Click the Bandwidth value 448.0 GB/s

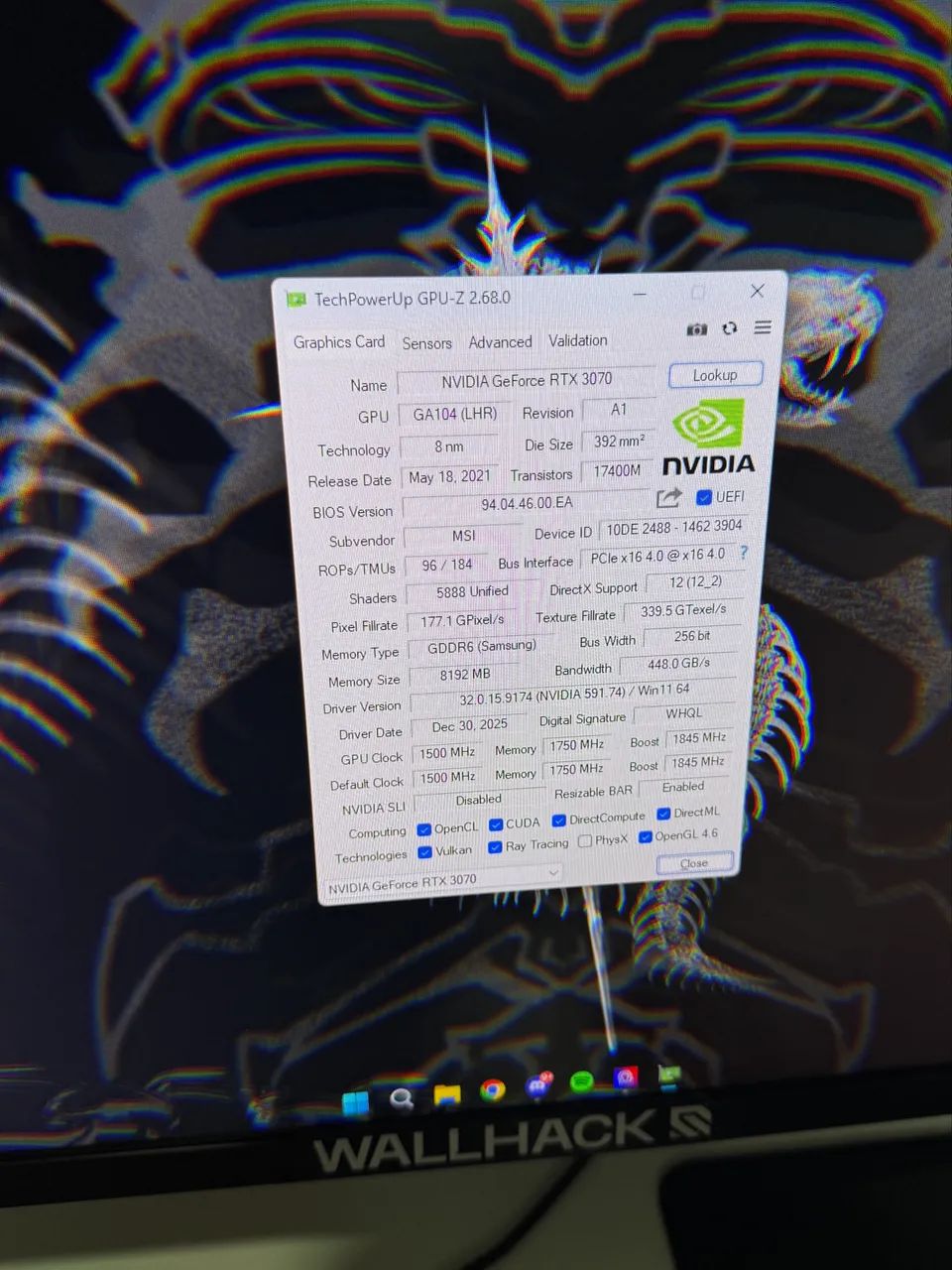click(678, 664)
